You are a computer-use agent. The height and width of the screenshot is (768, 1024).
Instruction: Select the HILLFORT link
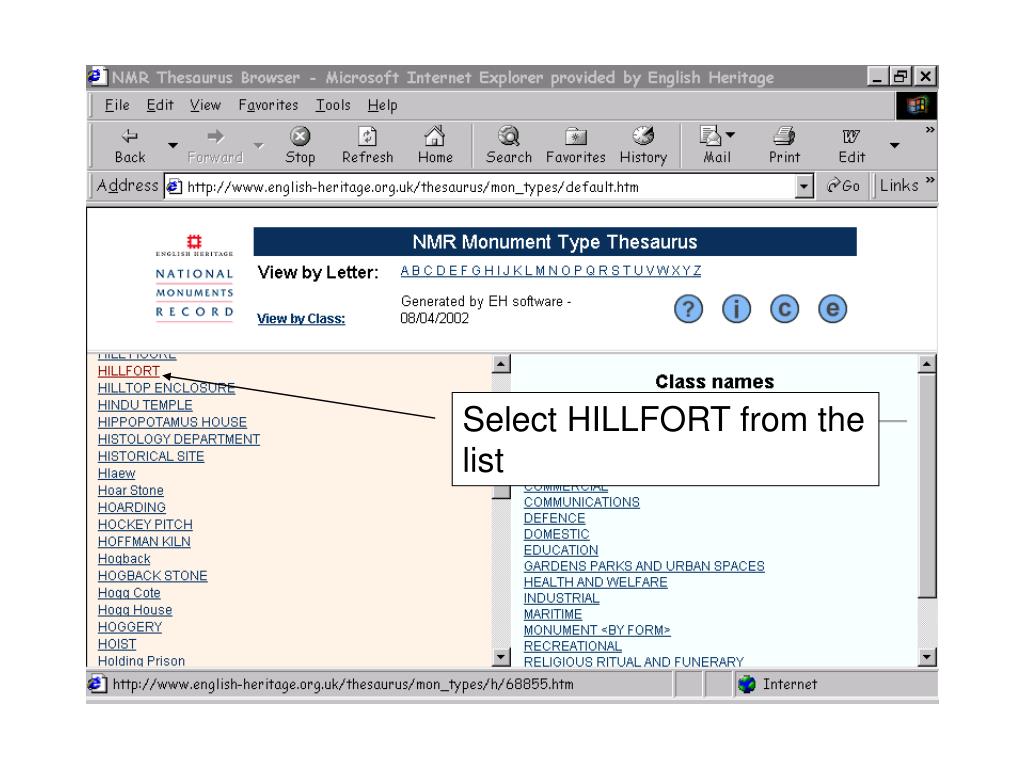pyautogui.click(x=129, y=371)
